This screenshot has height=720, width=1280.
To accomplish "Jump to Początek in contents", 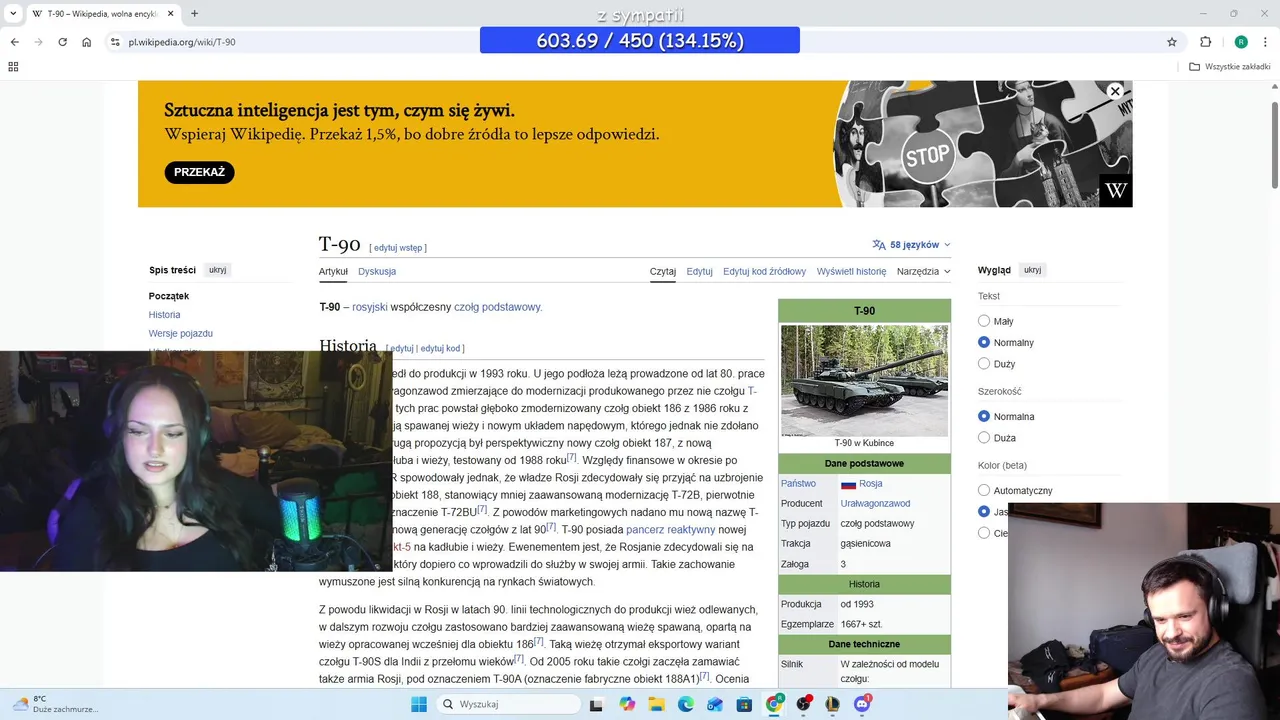I will pyautogui.click(x=169, y=296).
